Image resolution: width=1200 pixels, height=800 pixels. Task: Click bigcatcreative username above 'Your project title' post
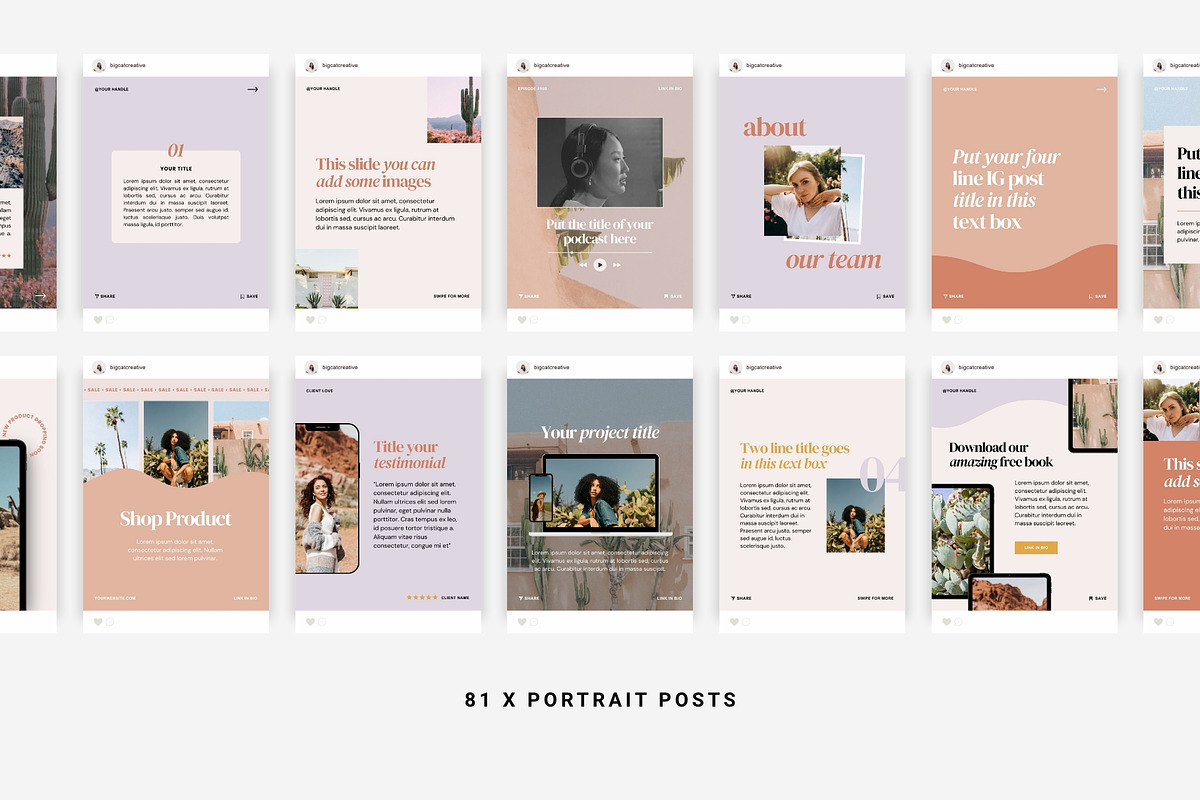point(550,367)
